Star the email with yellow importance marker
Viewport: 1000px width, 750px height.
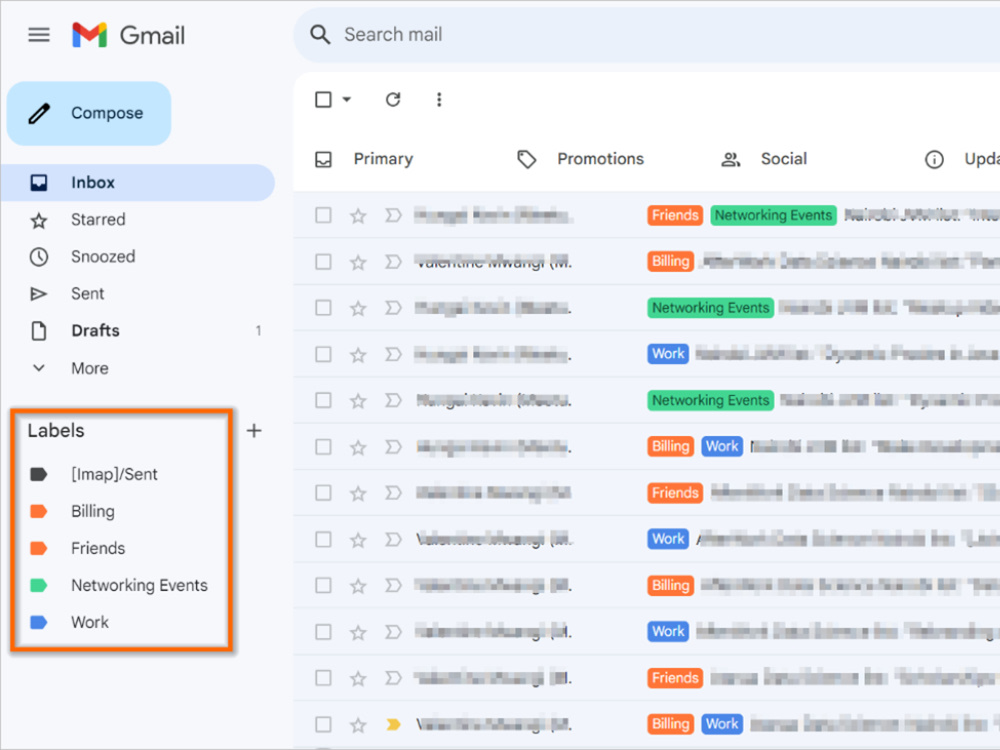(358, 724)
